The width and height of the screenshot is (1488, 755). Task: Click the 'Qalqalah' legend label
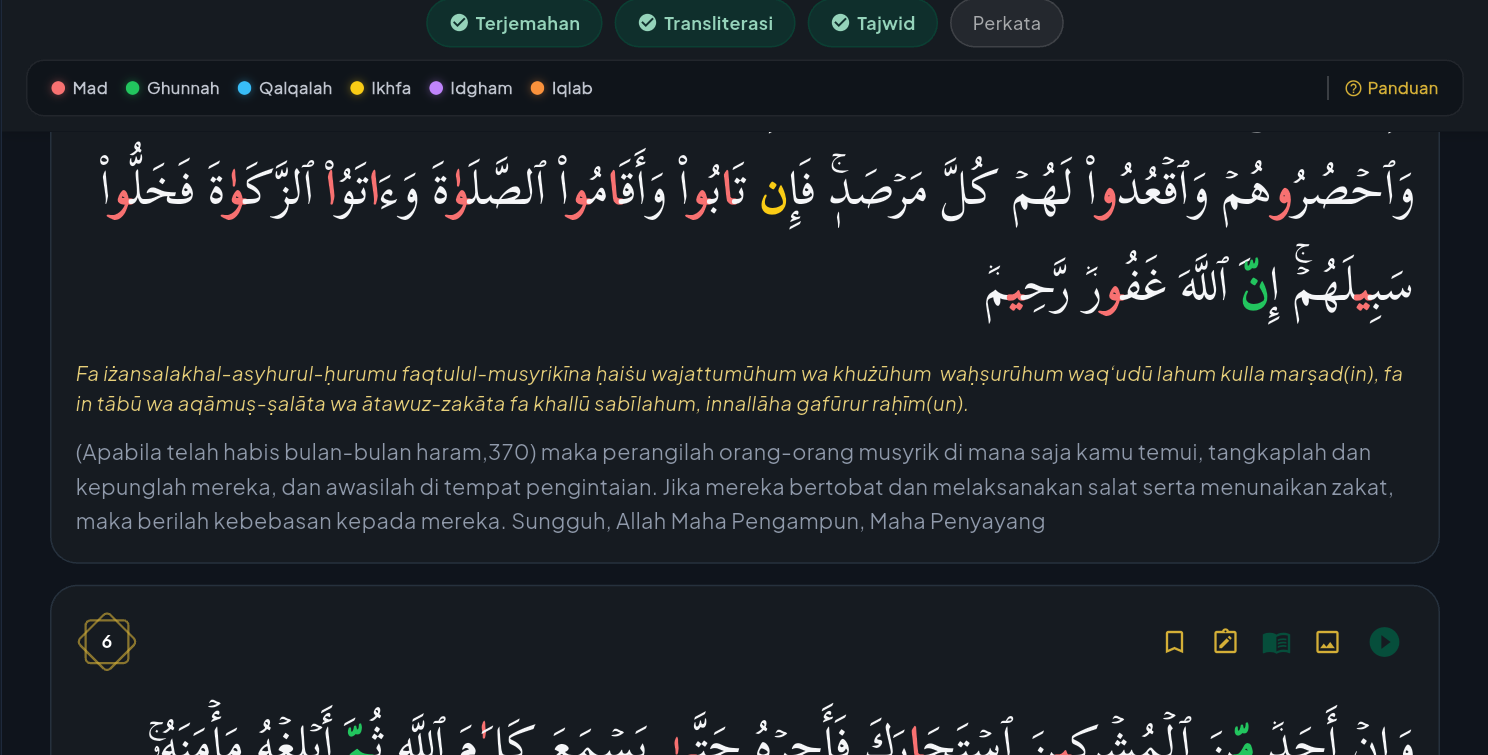click(295, 88)
